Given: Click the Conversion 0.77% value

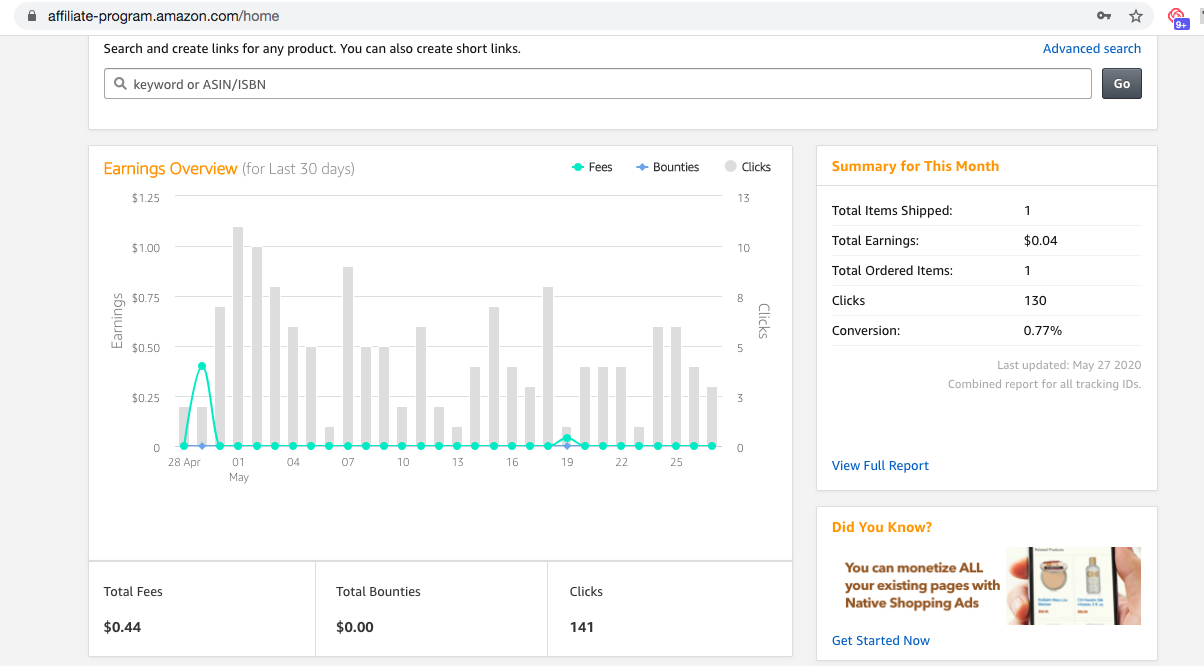Looking at the screenshot, I should (1043, 330).
